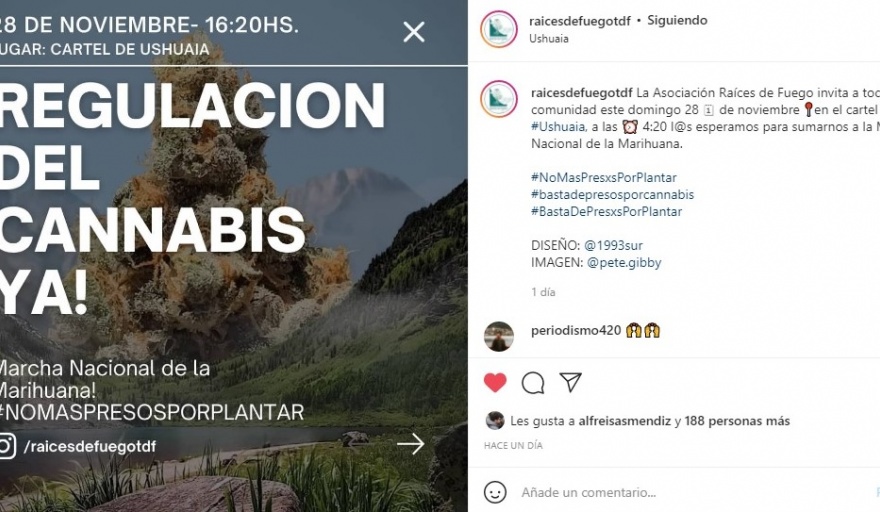Share post with the paper plane icon
Viewport: 880px width, 512px height.
tap(570, 382)
